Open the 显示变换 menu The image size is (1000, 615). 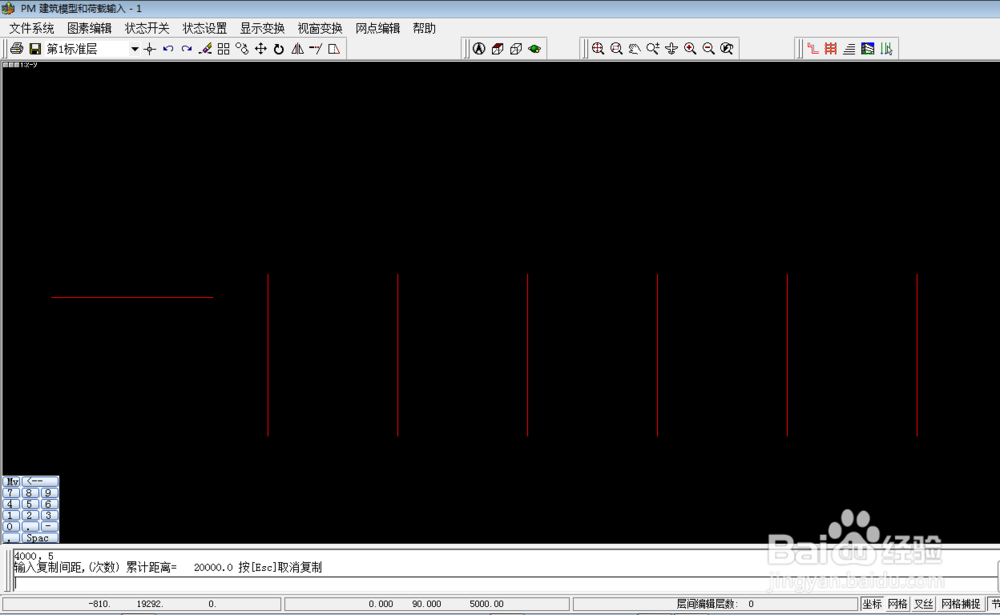point(262,28)
